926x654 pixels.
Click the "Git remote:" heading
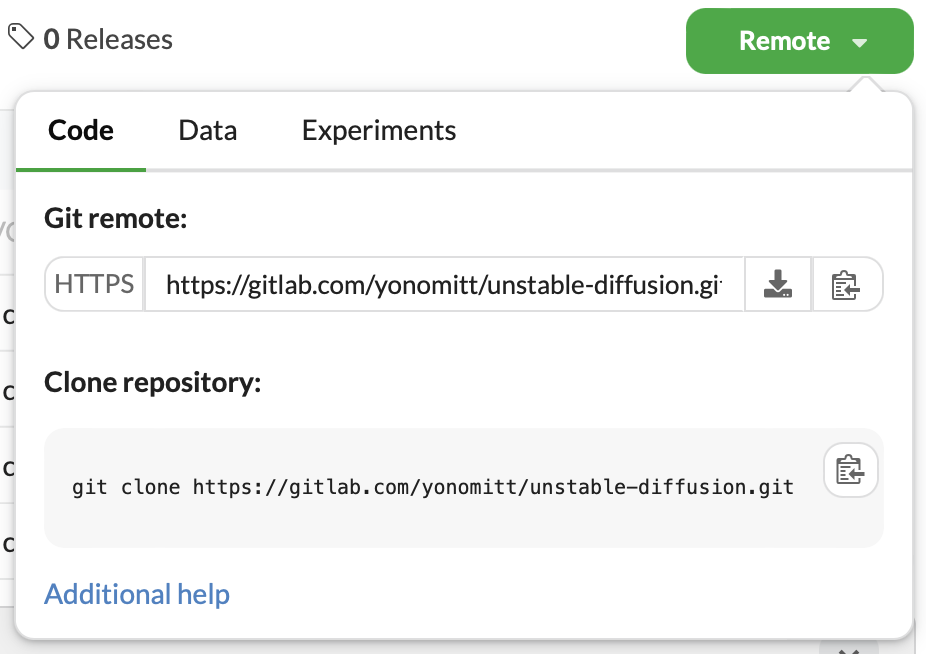click(116, 219)
